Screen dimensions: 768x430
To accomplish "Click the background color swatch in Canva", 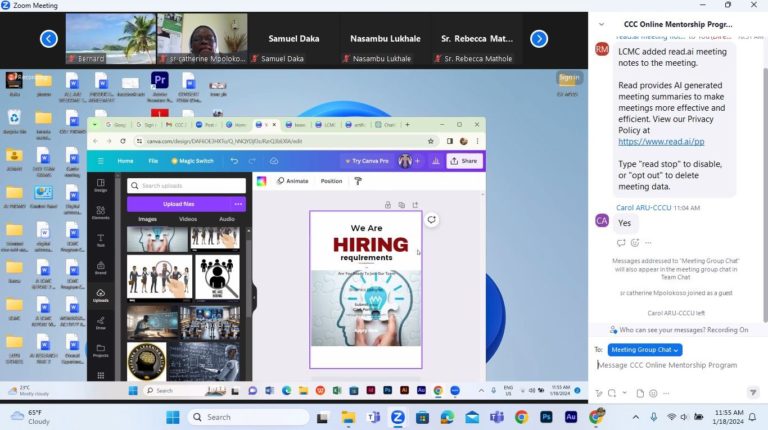I will [262, 181].
